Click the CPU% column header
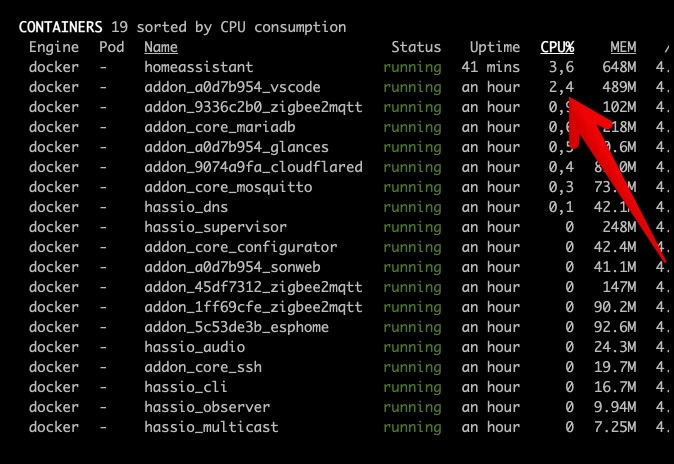Screen dimensions: 674x464 (x=557, y=47)
